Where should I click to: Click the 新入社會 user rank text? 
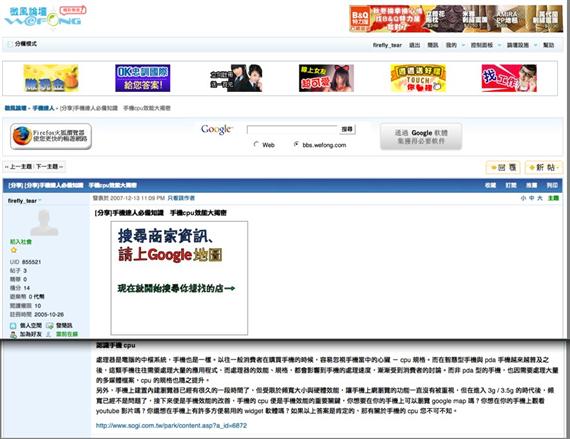[21, 242]
